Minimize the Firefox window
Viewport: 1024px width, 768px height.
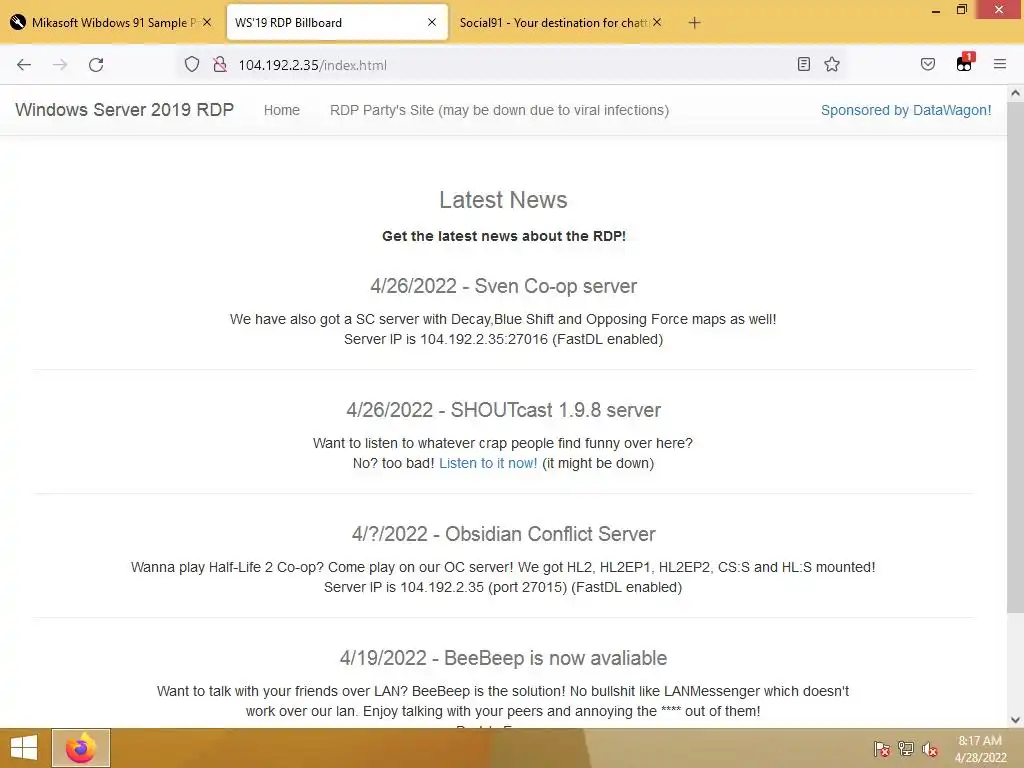click(936, 10)
